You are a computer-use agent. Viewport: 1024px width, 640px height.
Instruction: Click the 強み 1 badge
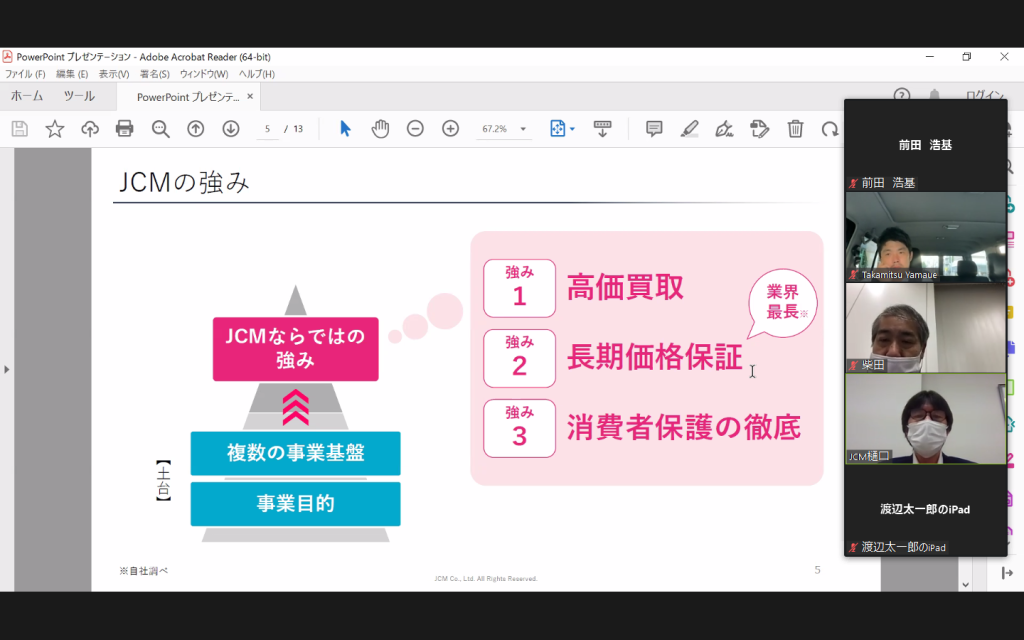[x=519, y=288]
